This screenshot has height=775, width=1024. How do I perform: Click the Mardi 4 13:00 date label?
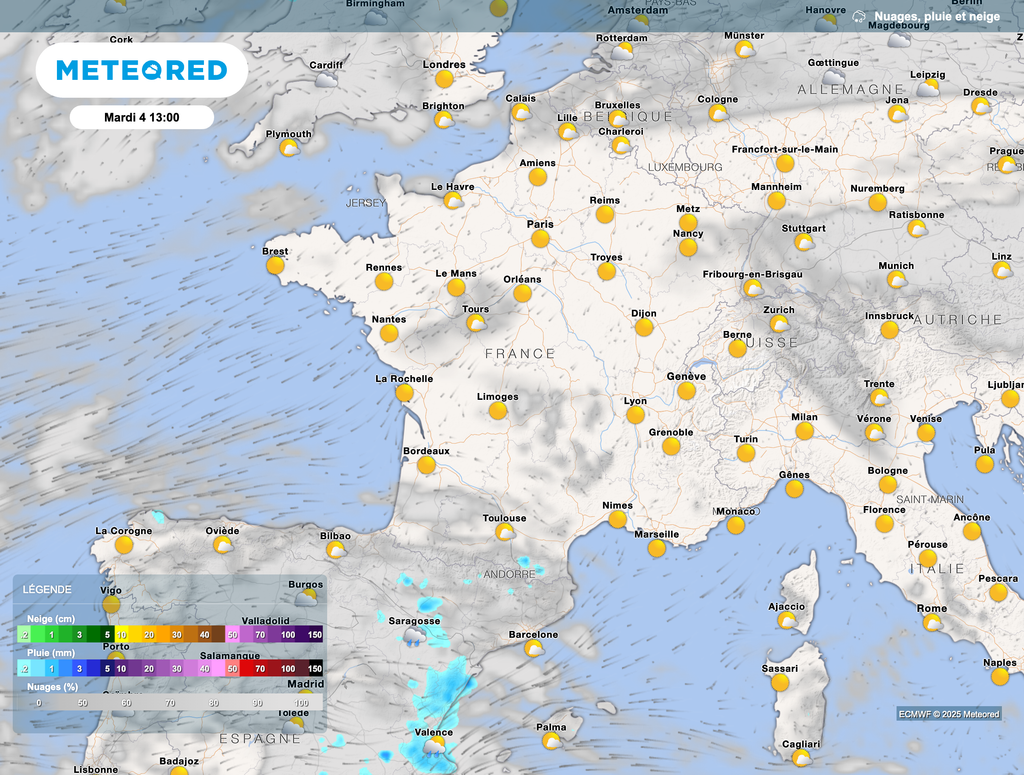click(x=141, y=117)
